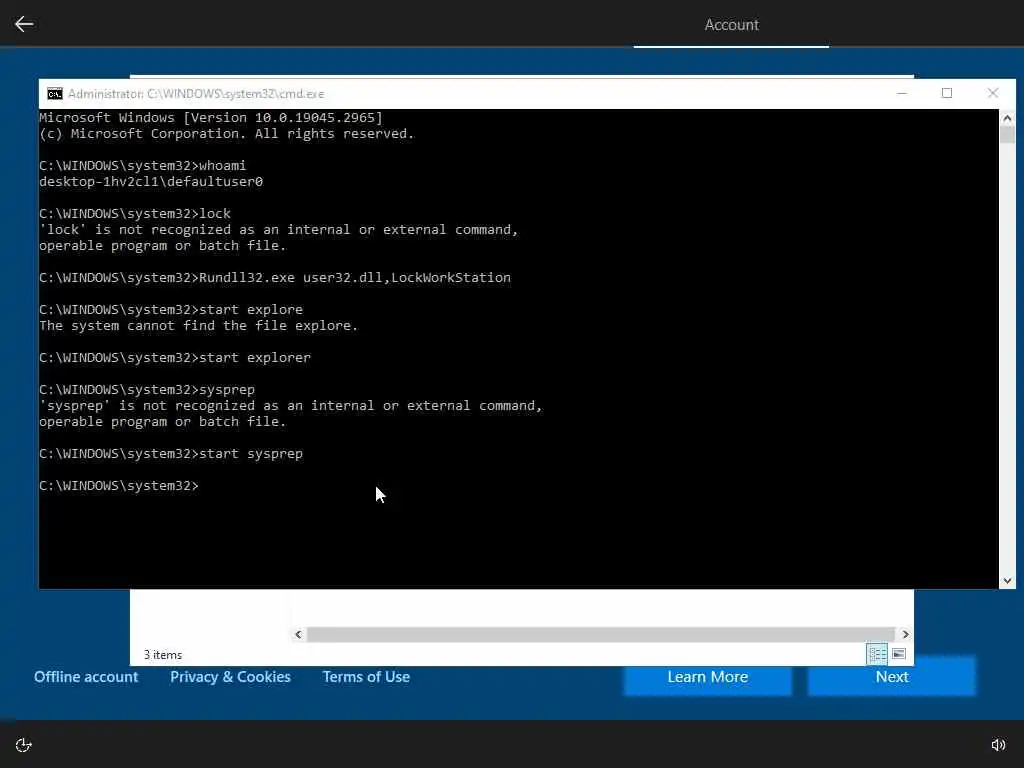Click the cmd scrollbar down arrow

(1007, 581)
